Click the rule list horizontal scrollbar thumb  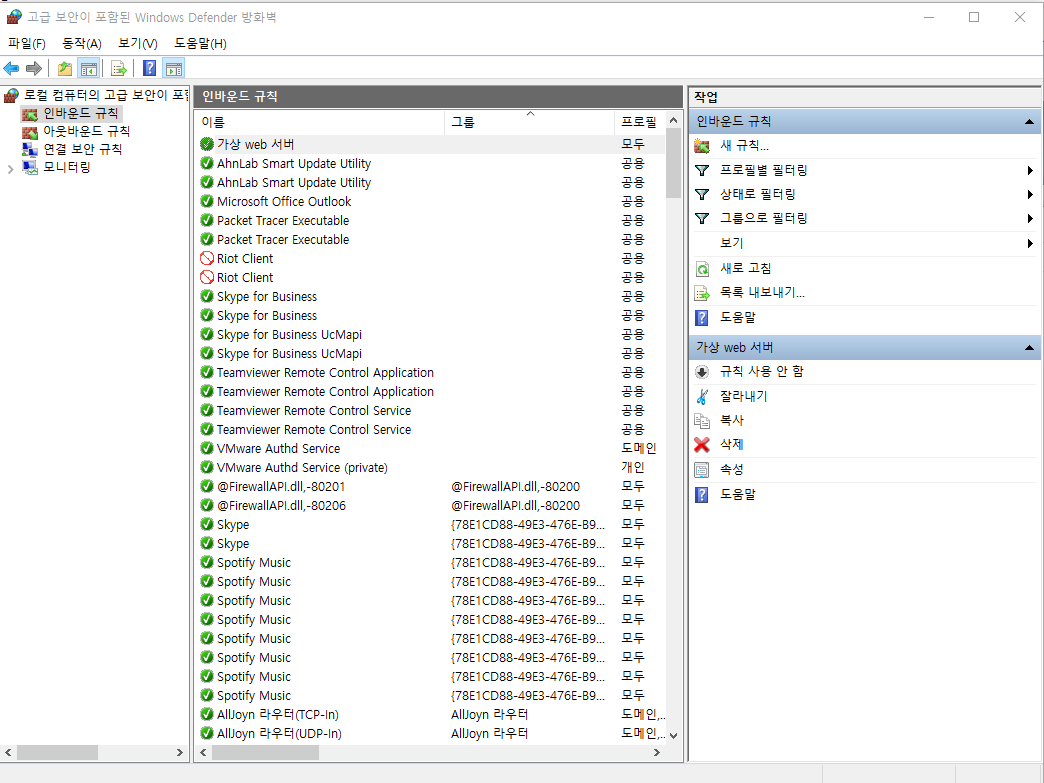[265, 752]
